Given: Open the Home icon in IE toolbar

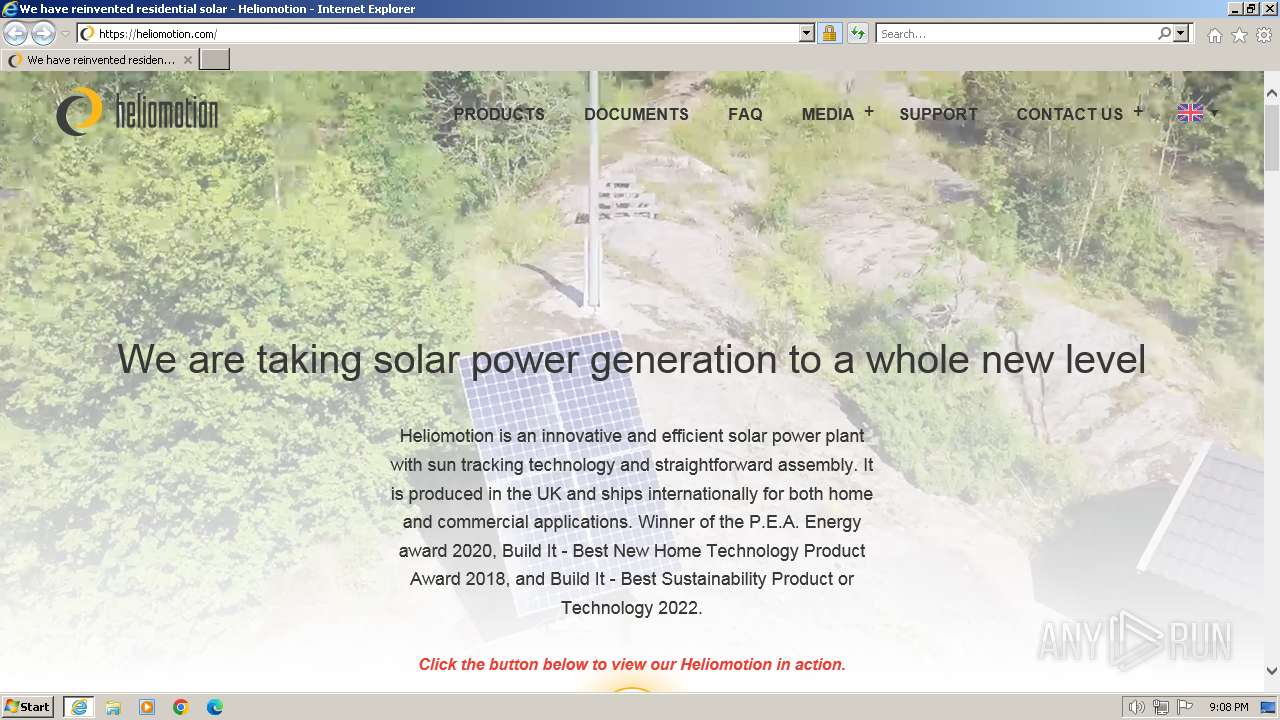Looking at the screenshot, I should [x=1214, y=35].
